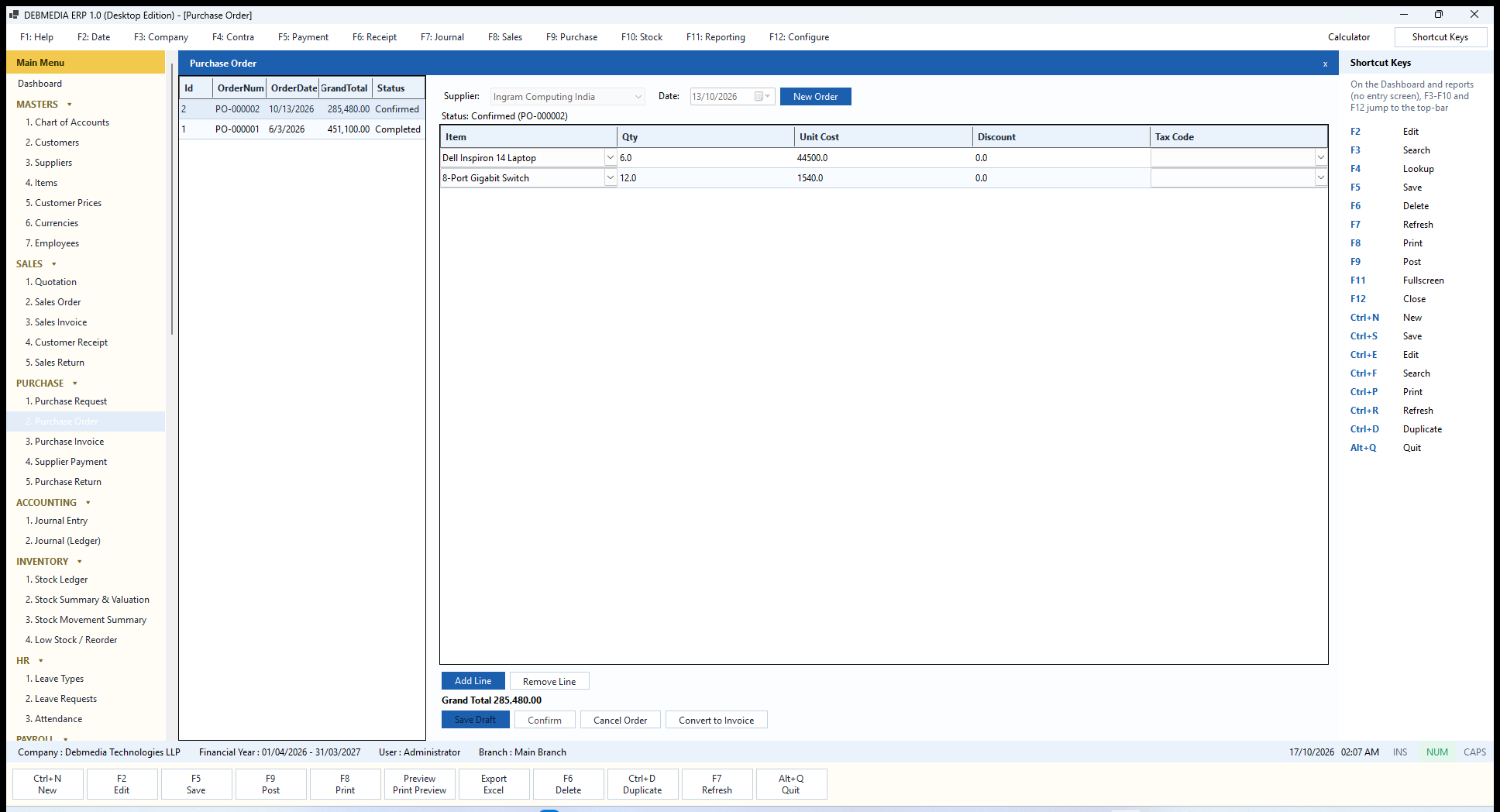Open the date picker calendar icon

click(762, 97)
